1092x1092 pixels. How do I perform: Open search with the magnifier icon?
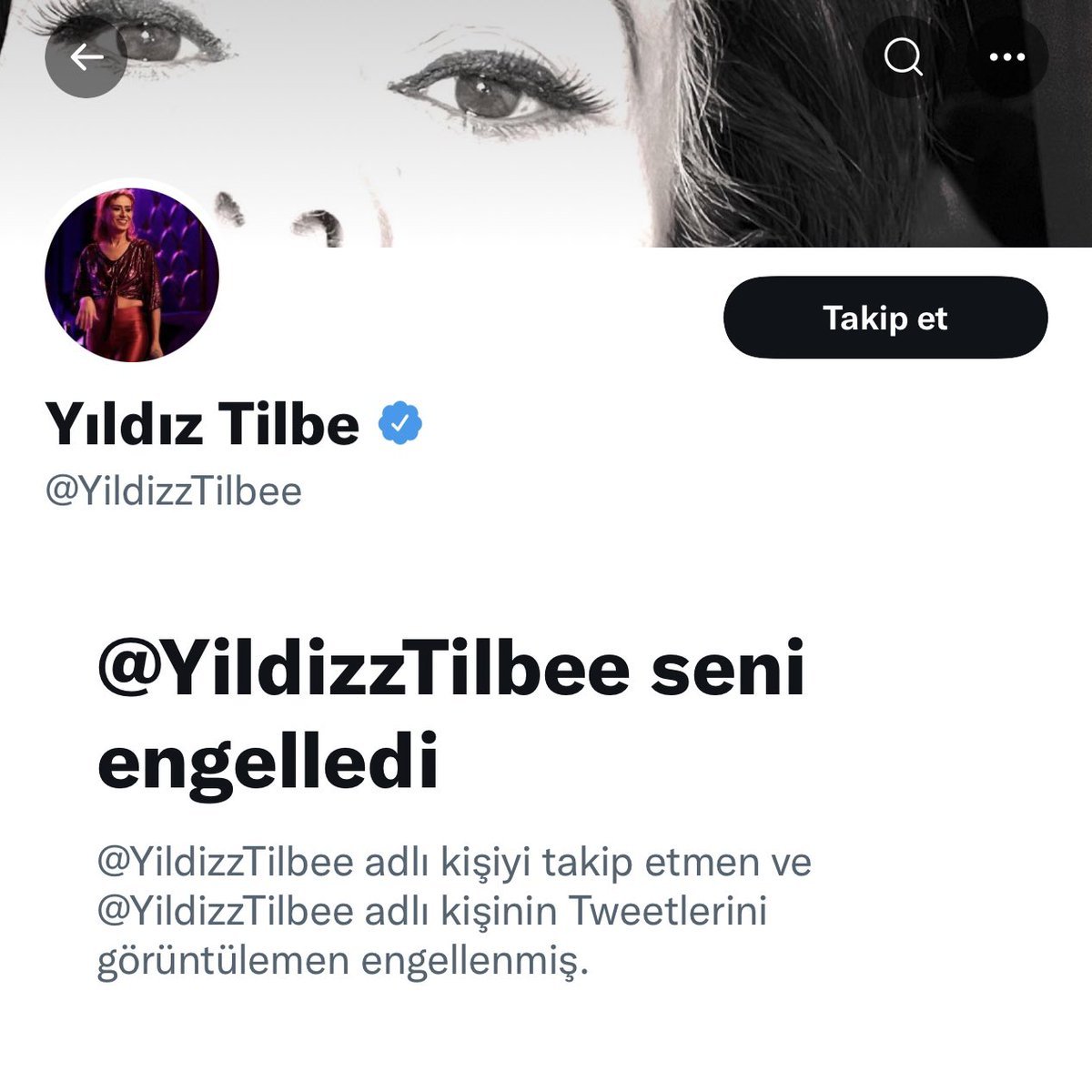click(x=903, y=57)
